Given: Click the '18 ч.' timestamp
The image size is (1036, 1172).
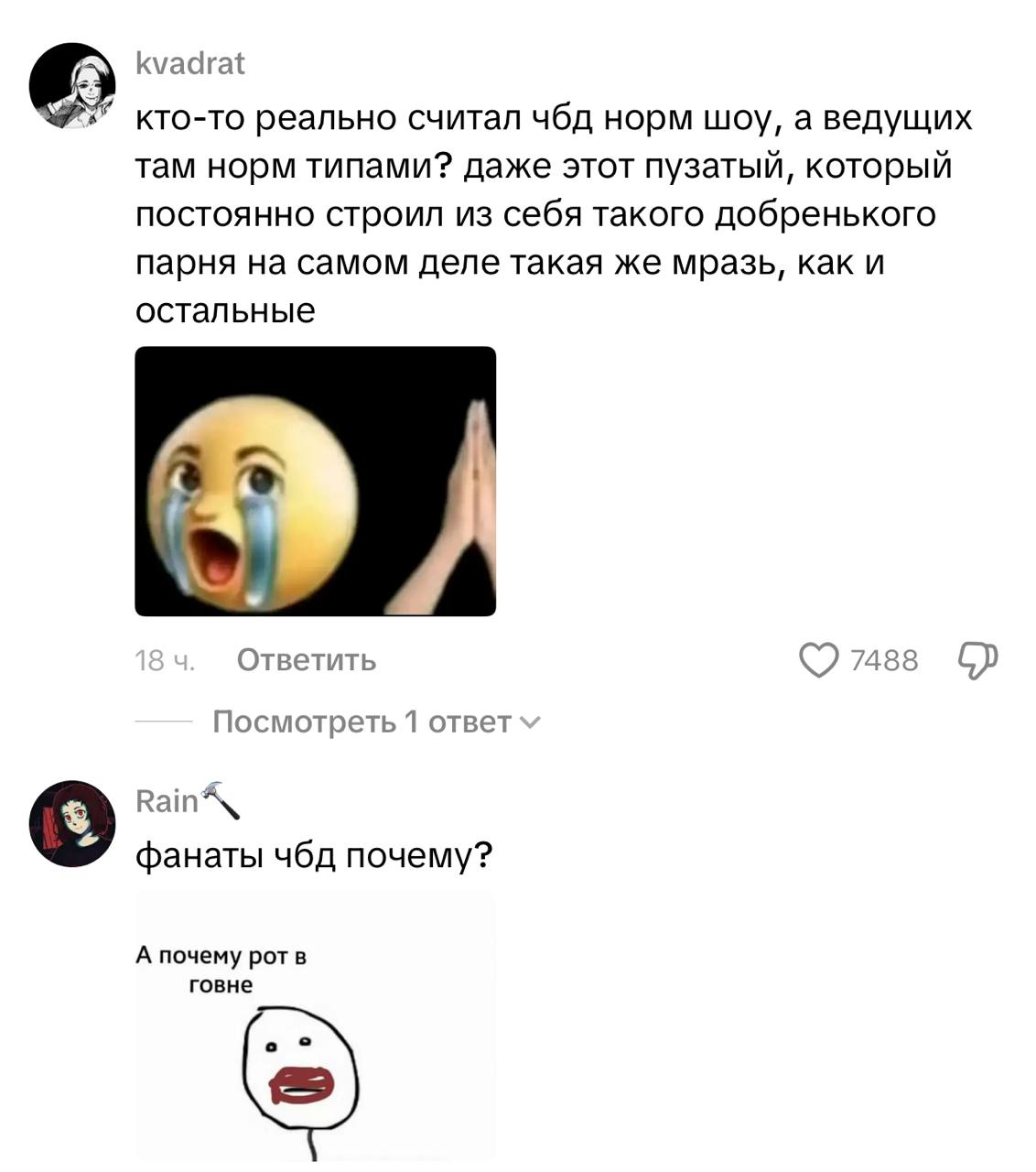Looking at the screenshot, I should [x=166, y=660].
